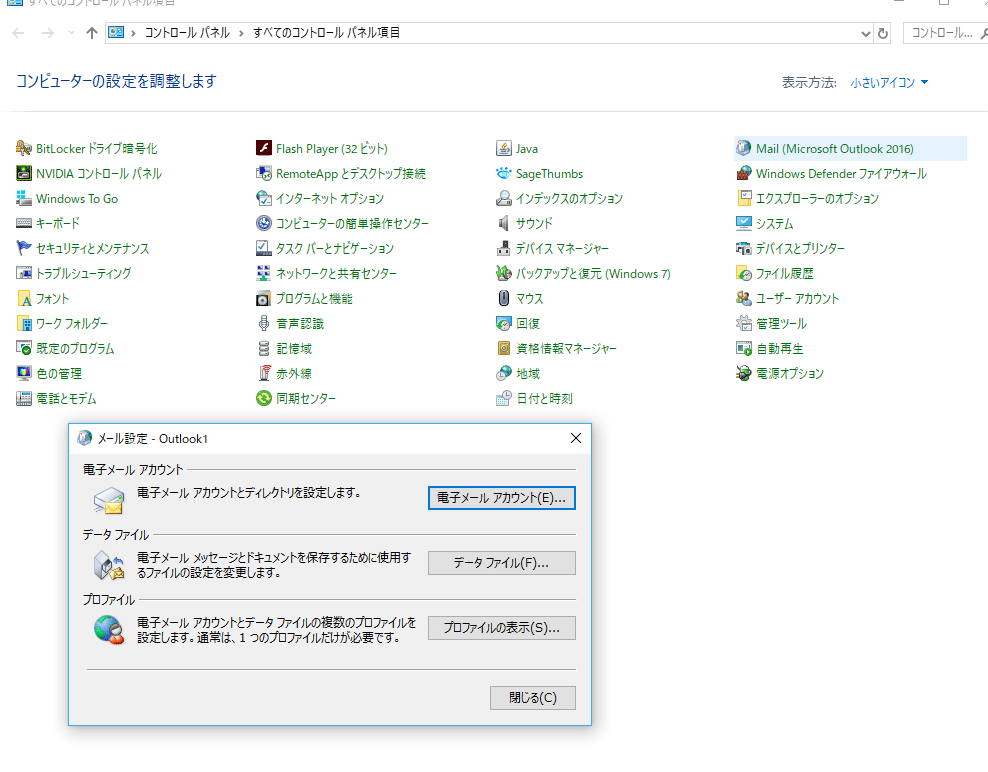Open the Java icon
Screen dimensions: 988x772
click(503, 149)
